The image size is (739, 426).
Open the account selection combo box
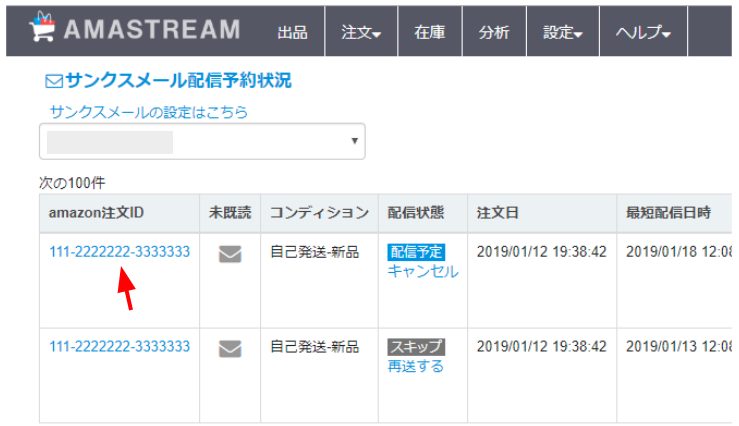pyautogui.click(x=202, y=141)
